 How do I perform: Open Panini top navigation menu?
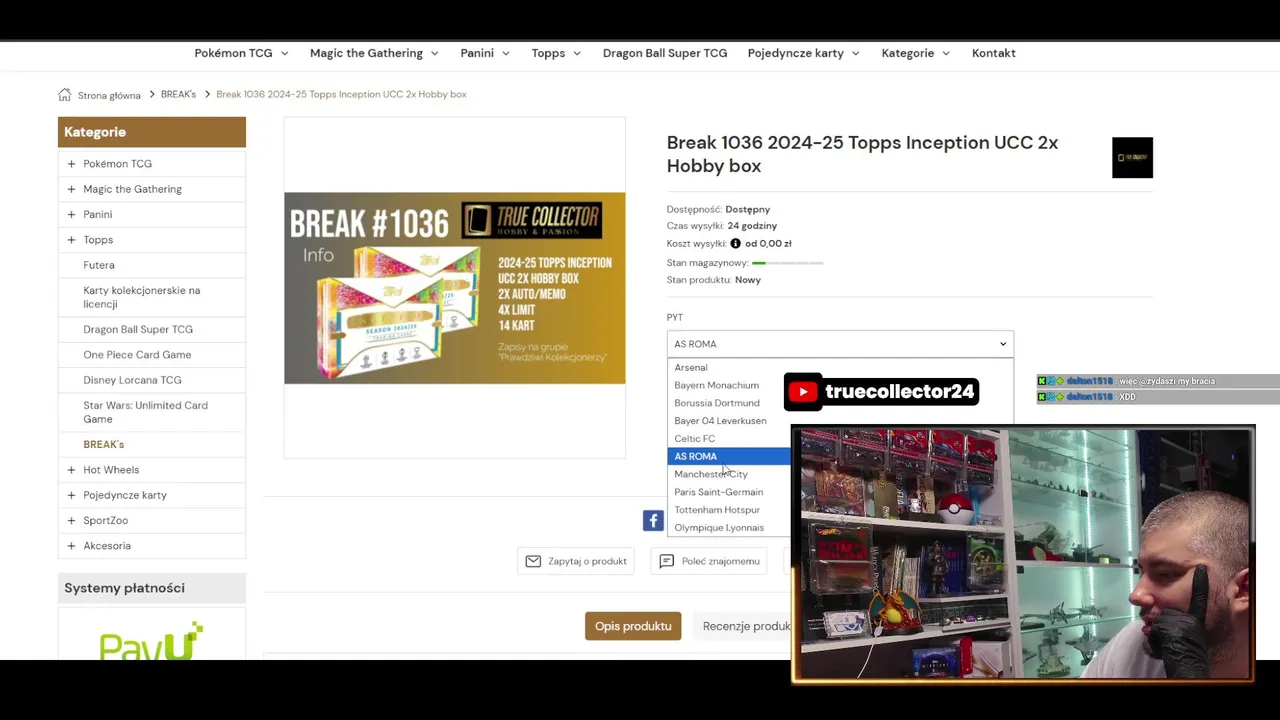click(x=485, y=53)
